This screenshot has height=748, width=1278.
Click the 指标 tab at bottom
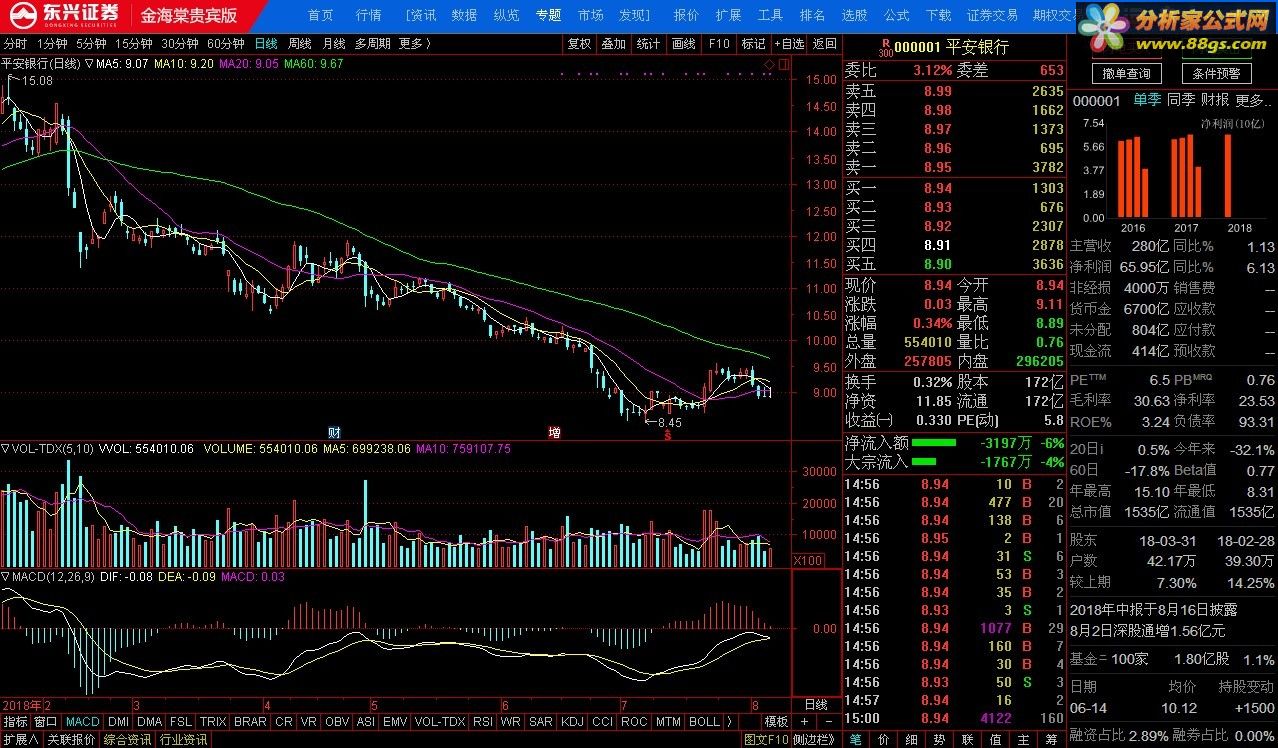point(15,721)
